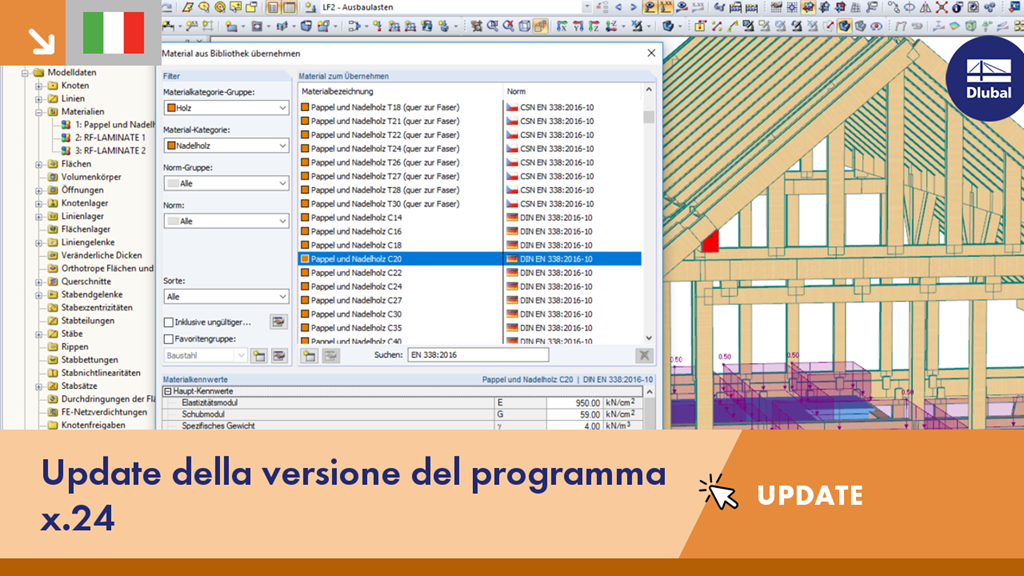Toggle the show load values (x.xx) icon
The width and height of the screenshot is (1024, 576).
point(666,7)
